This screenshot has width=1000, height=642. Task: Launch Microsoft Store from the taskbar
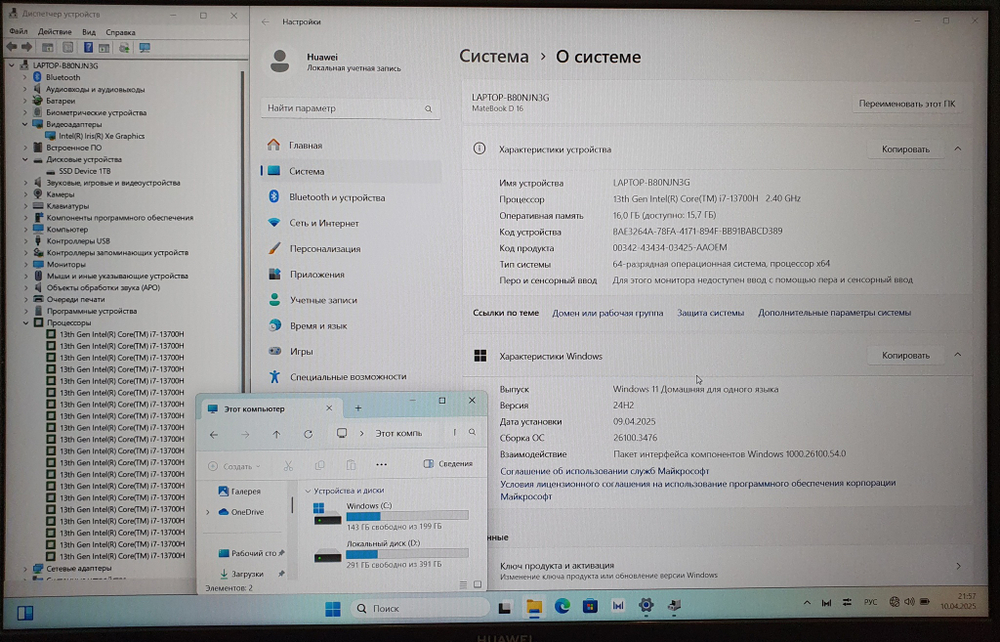click(x=590, y=608)
